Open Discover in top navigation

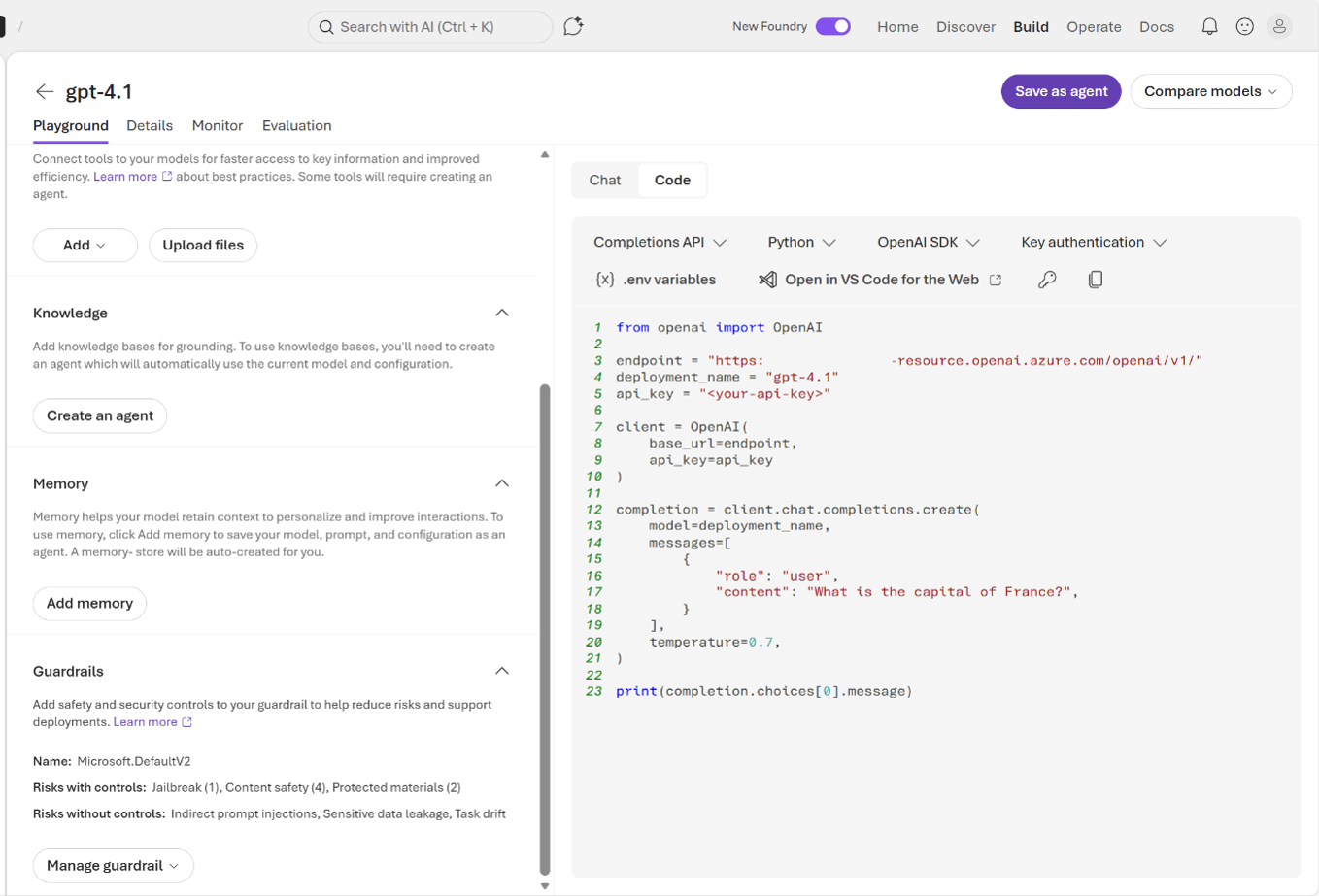coord(965,27)
